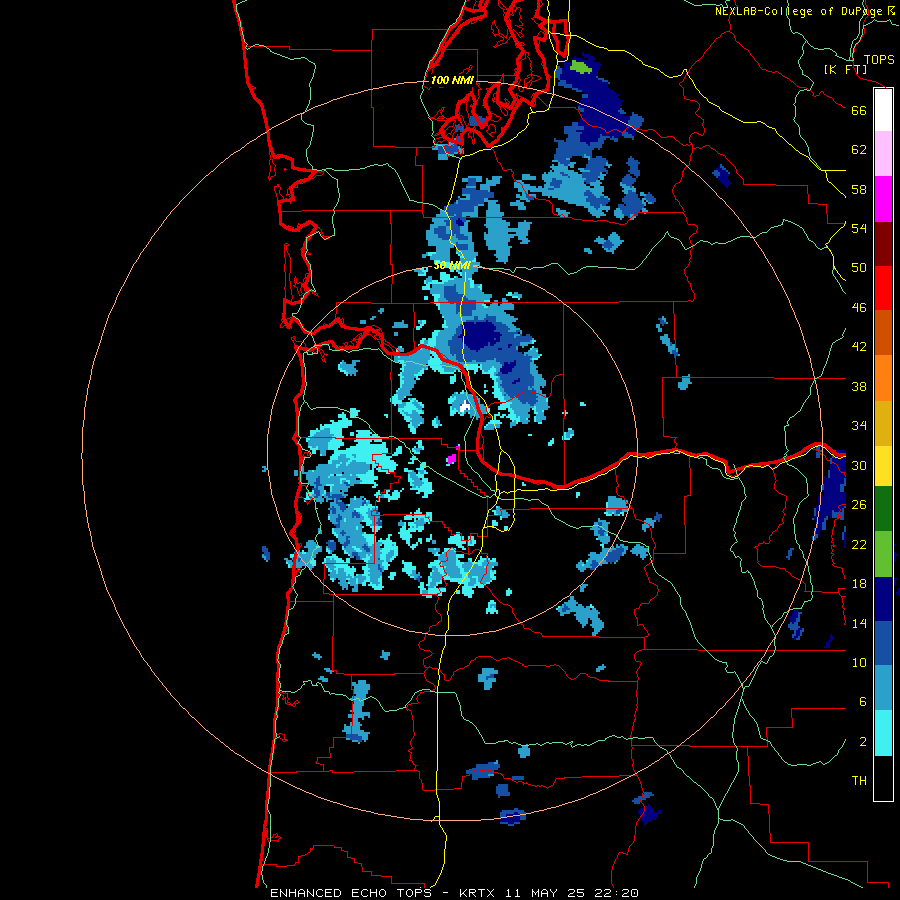
Task: Select the bright red legend swatch
Action: (883, 288)
